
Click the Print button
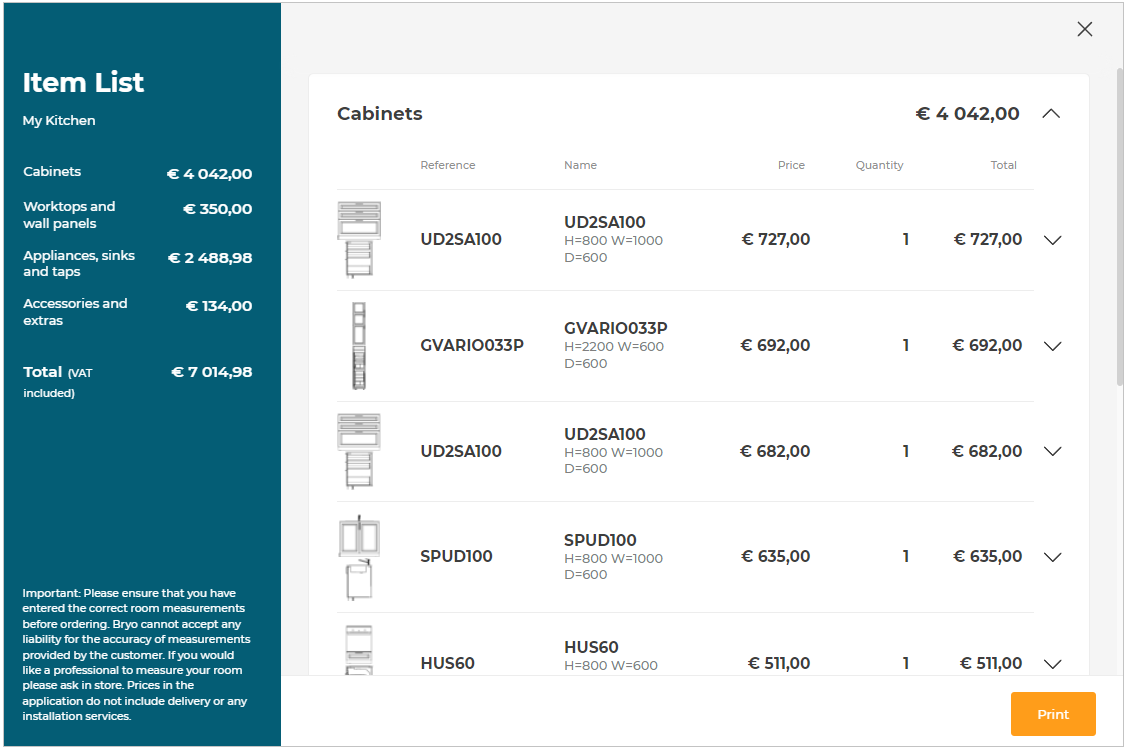[1052, 714]
